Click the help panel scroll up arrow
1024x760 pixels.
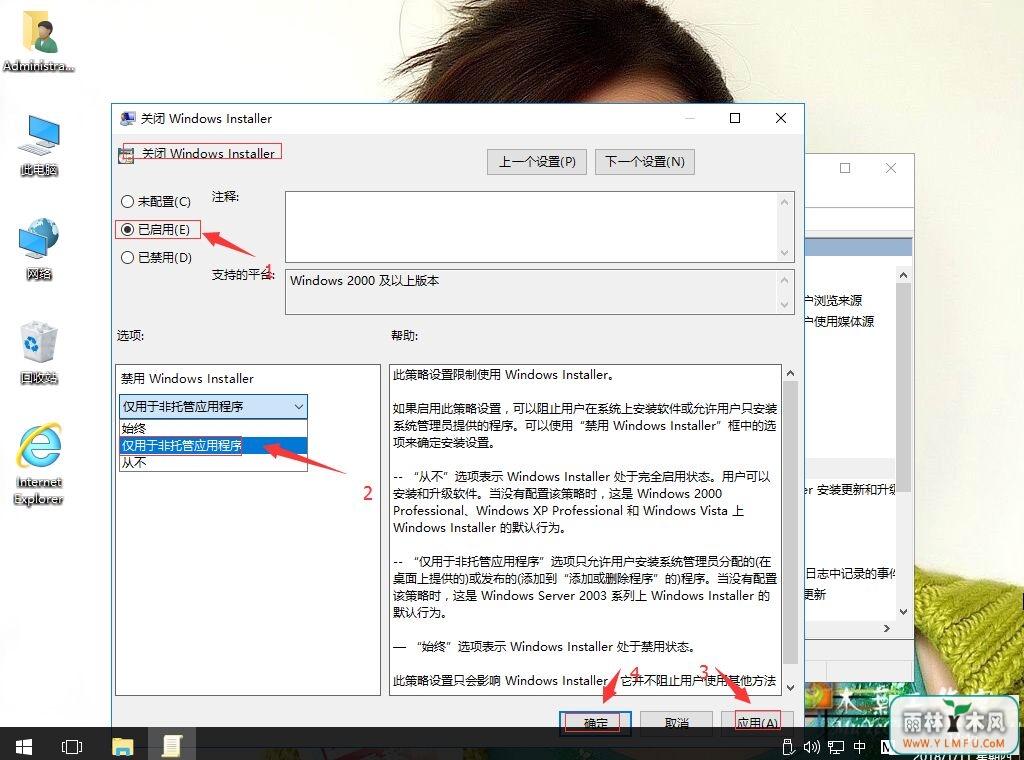pos(790,373)
